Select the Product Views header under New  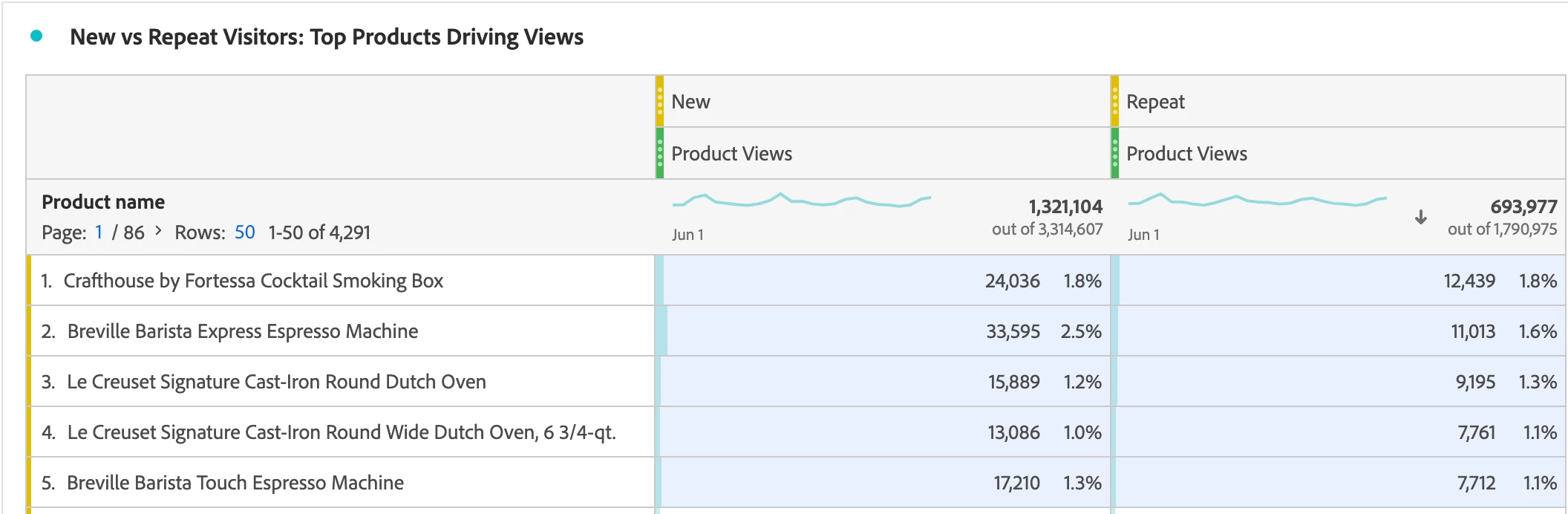point(883,153)
